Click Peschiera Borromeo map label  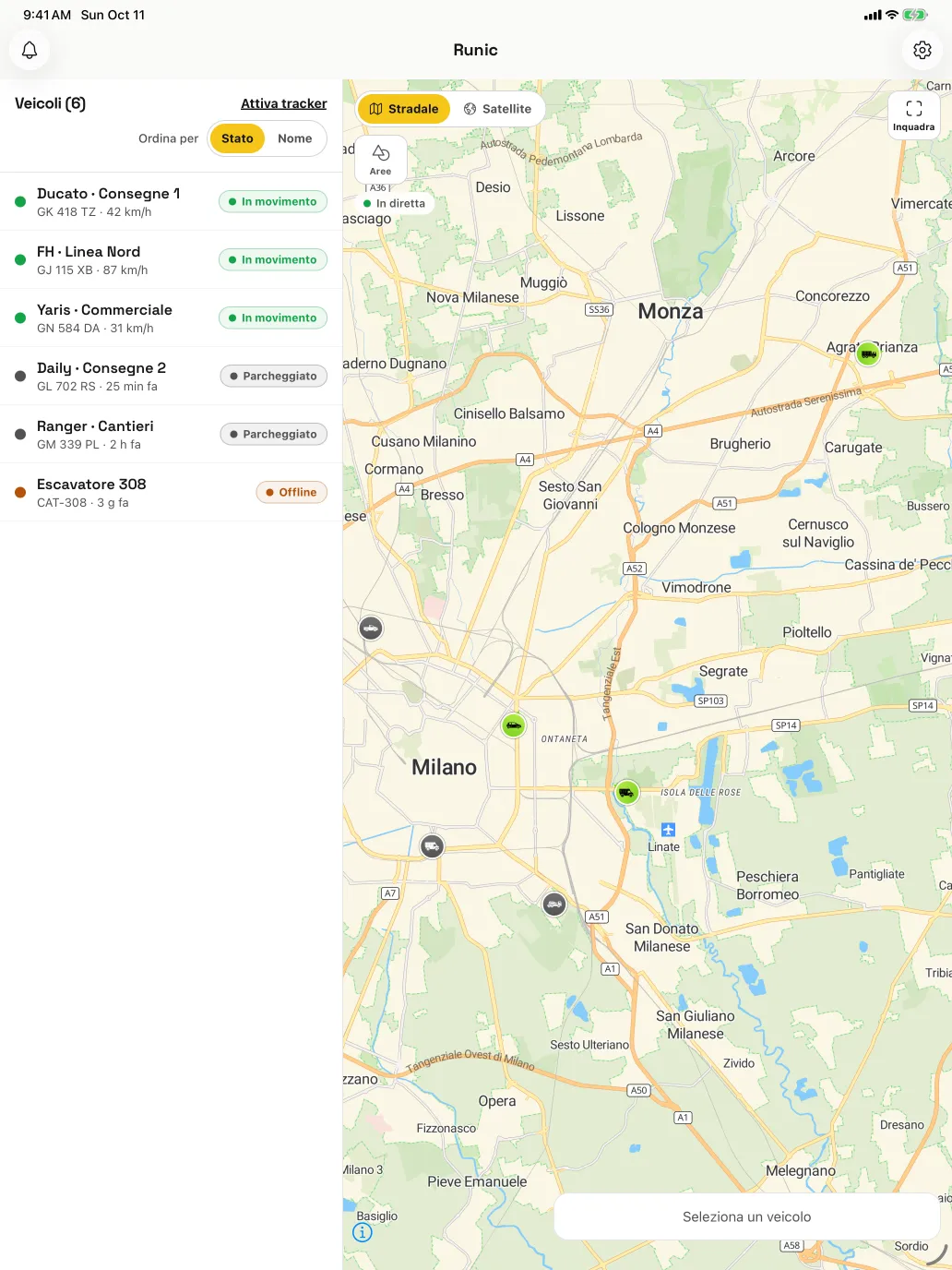click(x=768, y=885)
